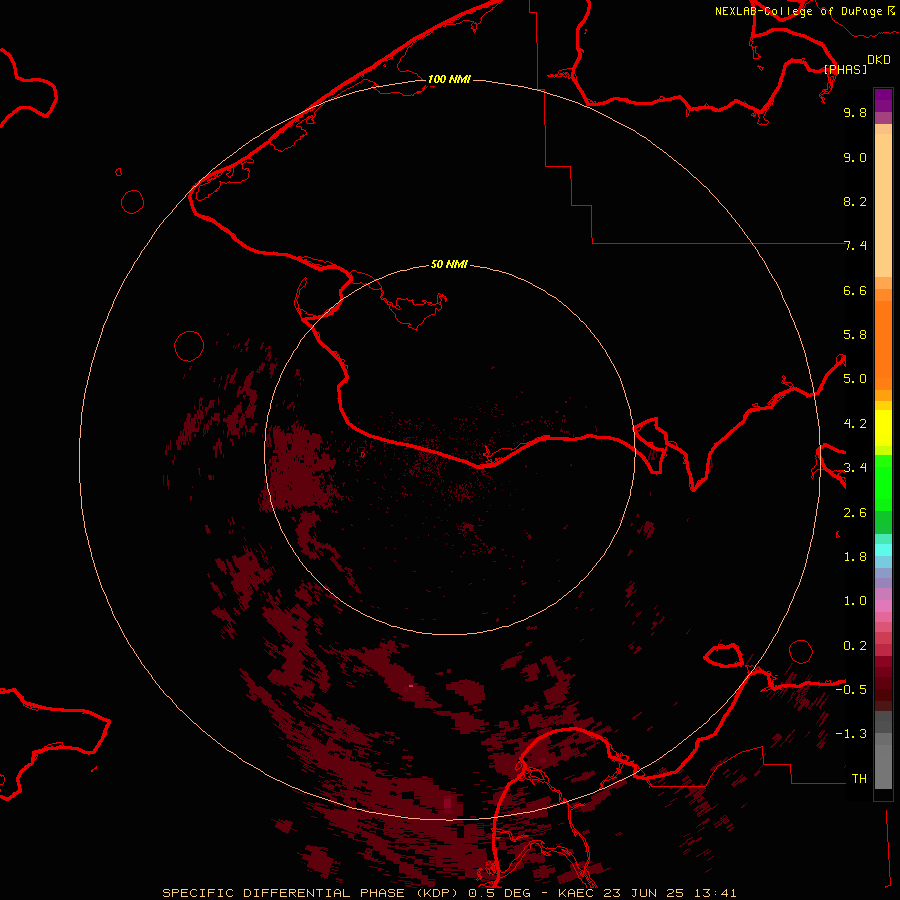Click the 2.6 value on color scale
Image resolution: width=900 pixels, height=900 pixels.
pyautogui.click(x=855, y=513)
